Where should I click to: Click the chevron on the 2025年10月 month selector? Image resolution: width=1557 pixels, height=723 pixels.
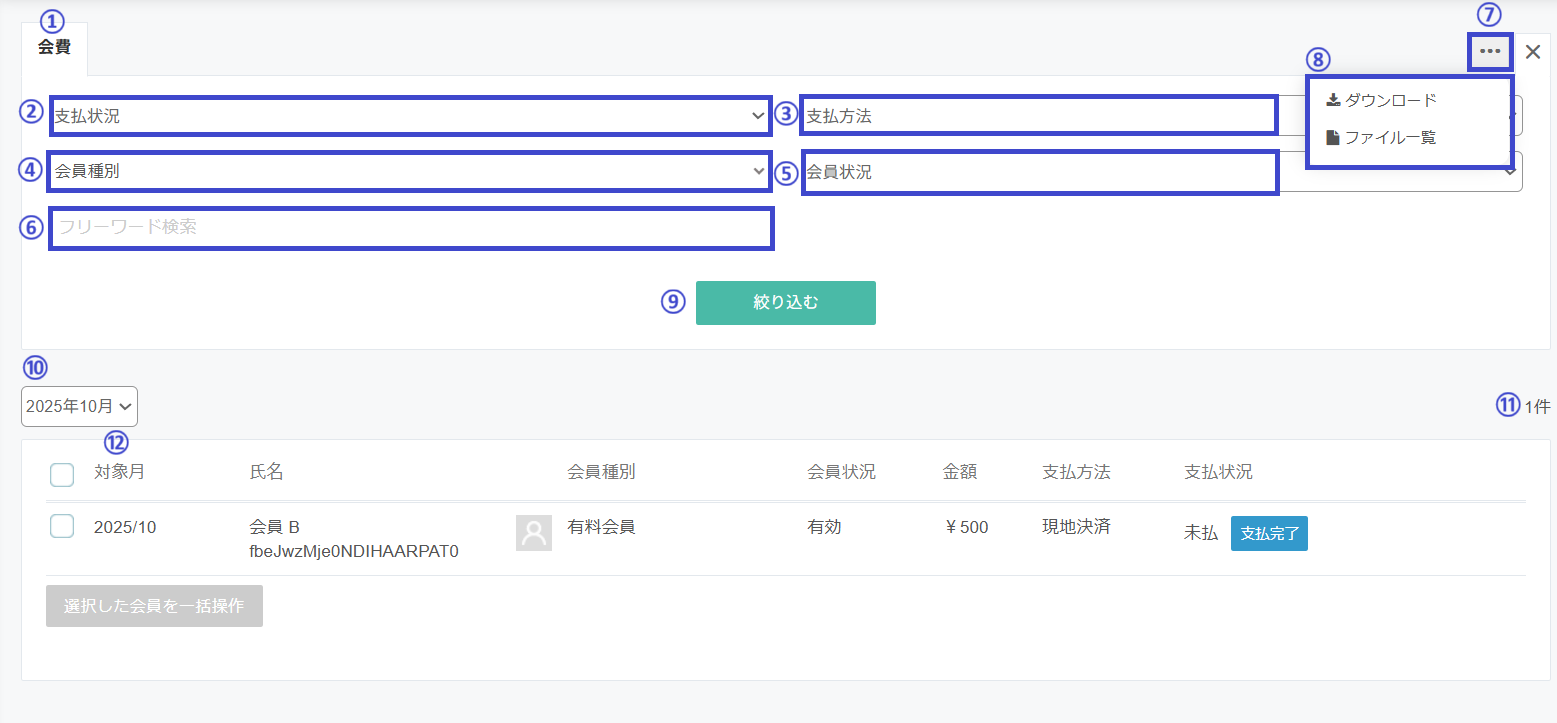click(125, 407)
